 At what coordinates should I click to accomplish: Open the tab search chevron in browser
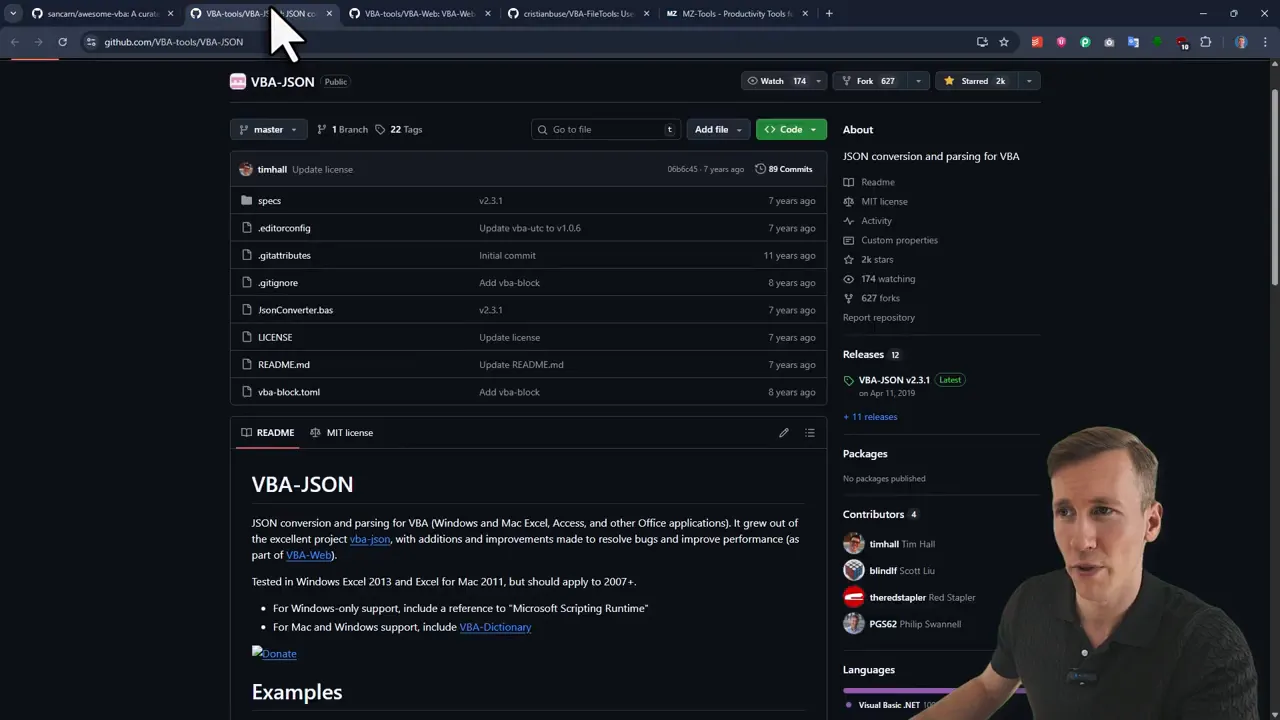[x=13, y=14]
